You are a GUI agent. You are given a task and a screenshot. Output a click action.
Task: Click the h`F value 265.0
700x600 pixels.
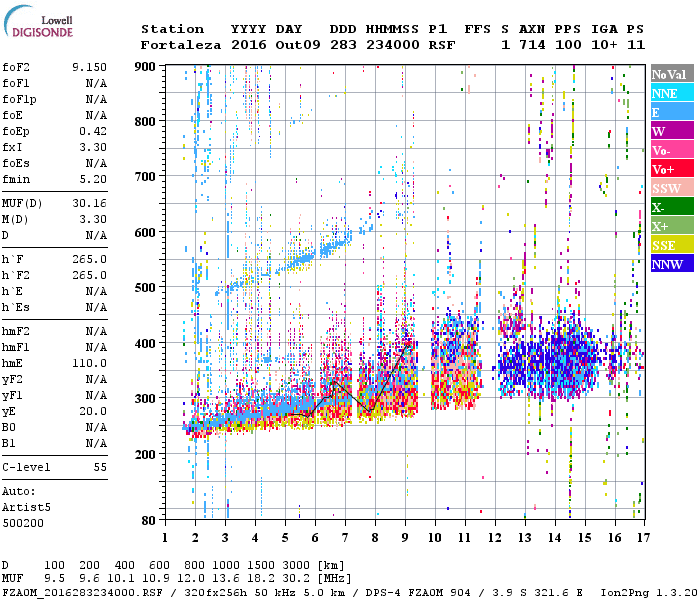pos(89,259)
